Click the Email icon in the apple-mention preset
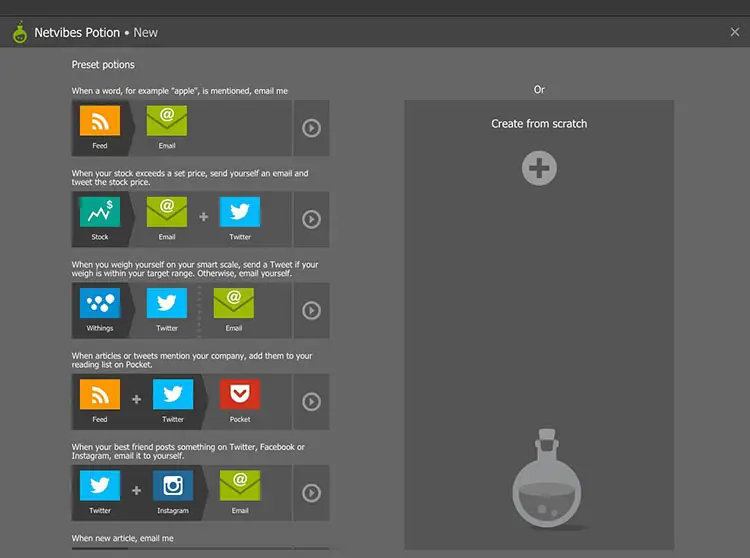The height and width of the screenshot is (558, 750). (166, 121)
